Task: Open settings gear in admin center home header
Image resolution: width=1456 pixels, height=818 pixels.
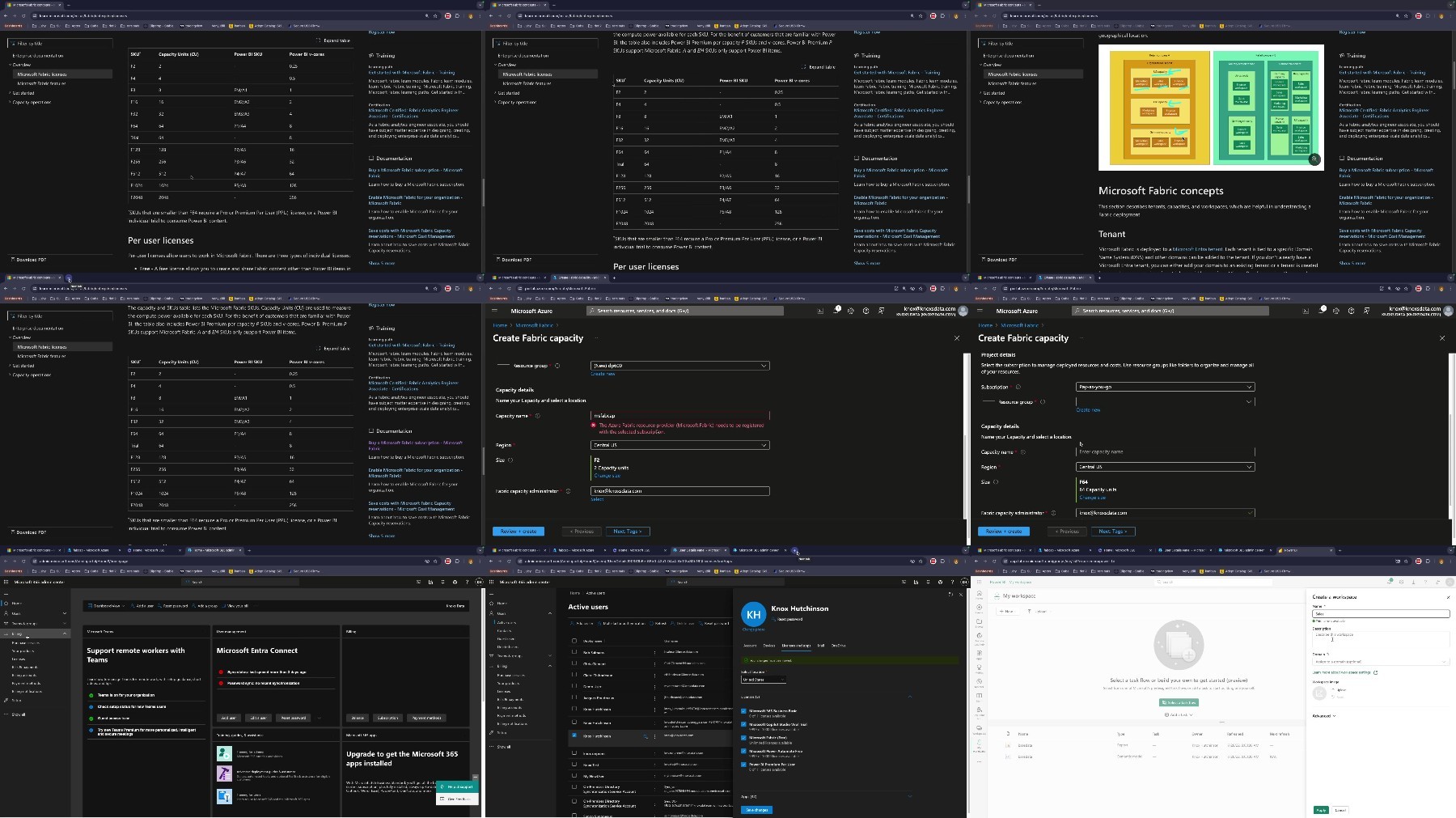Action: pyautogui.click(x=455, y=582)
